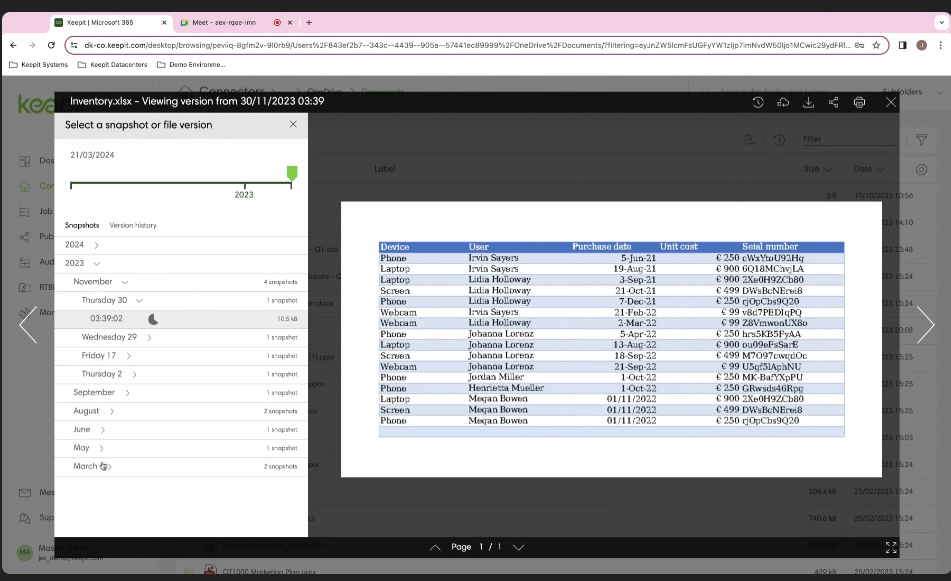
Task: Select the 03:39:02 snapshot entry
Action: click(106, 319)
